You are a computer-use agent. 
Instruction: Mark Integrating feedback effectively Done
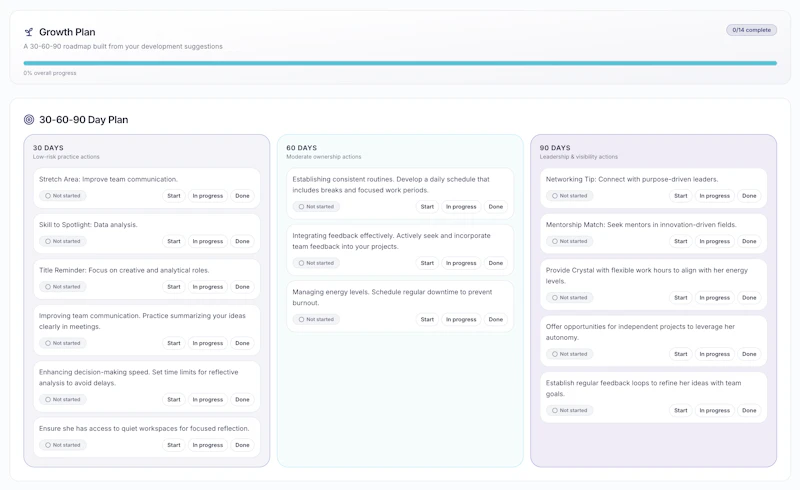coord(496,263)
